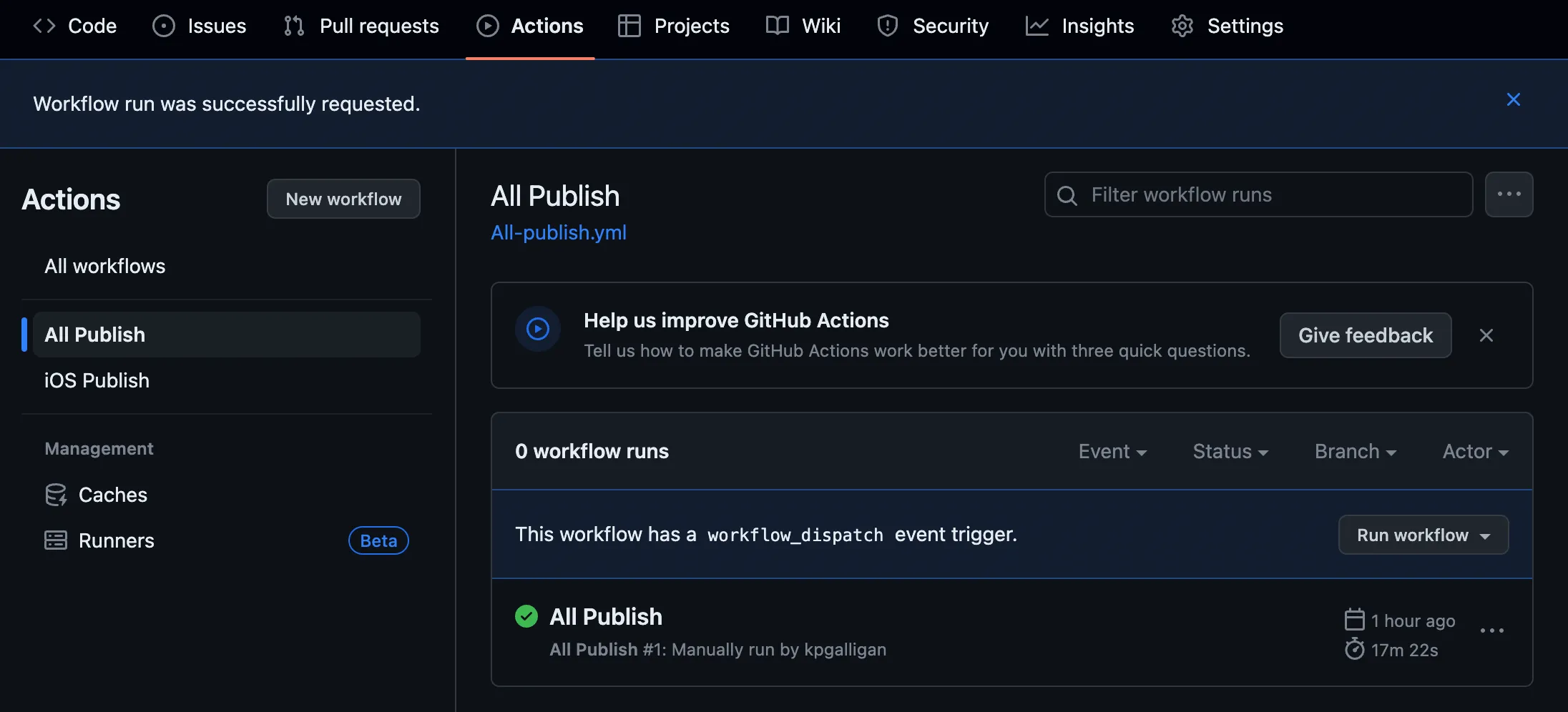The image size is (1568, 712).
Task: Click the '1 hour ago' timestamp
Action: (x=1413, y=620)
